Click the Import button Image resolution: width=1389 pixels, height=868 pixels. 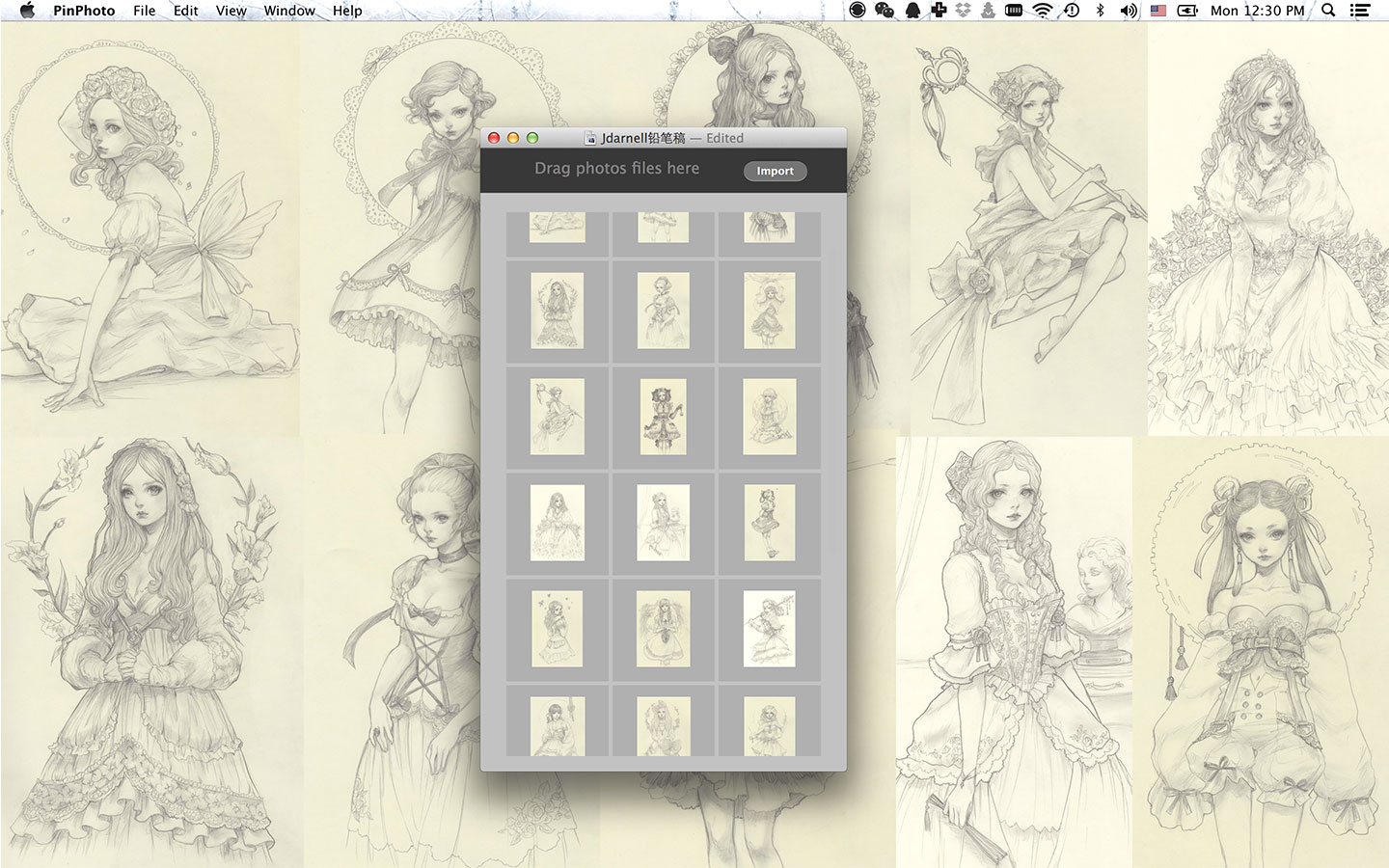tap(775, 171)
